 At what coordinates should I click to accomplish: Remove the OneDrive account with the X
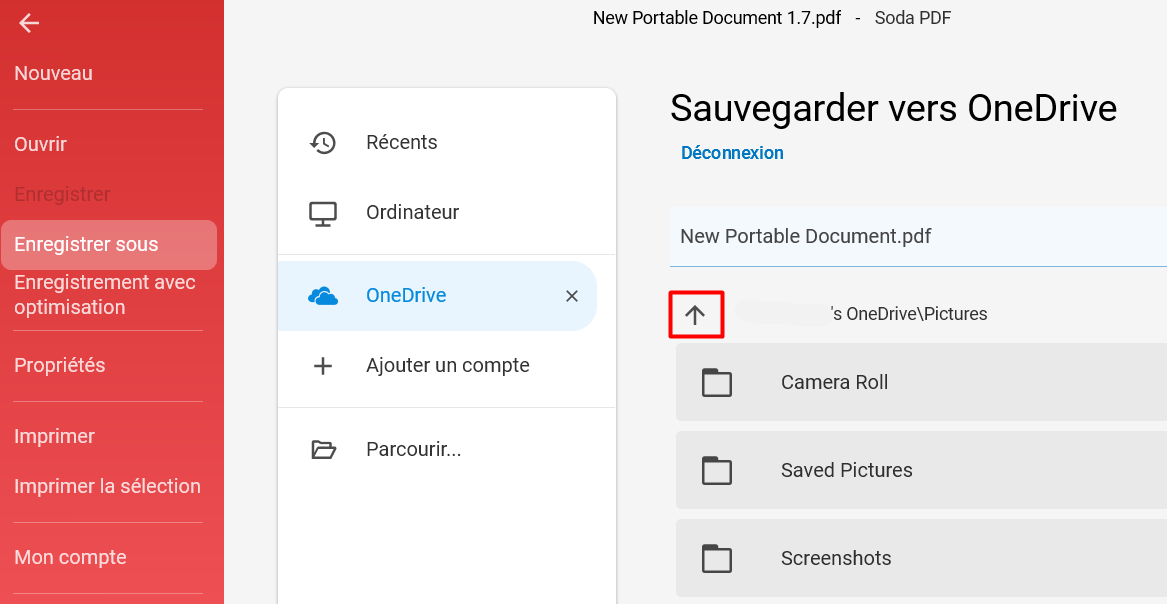[x=572, y=296]
